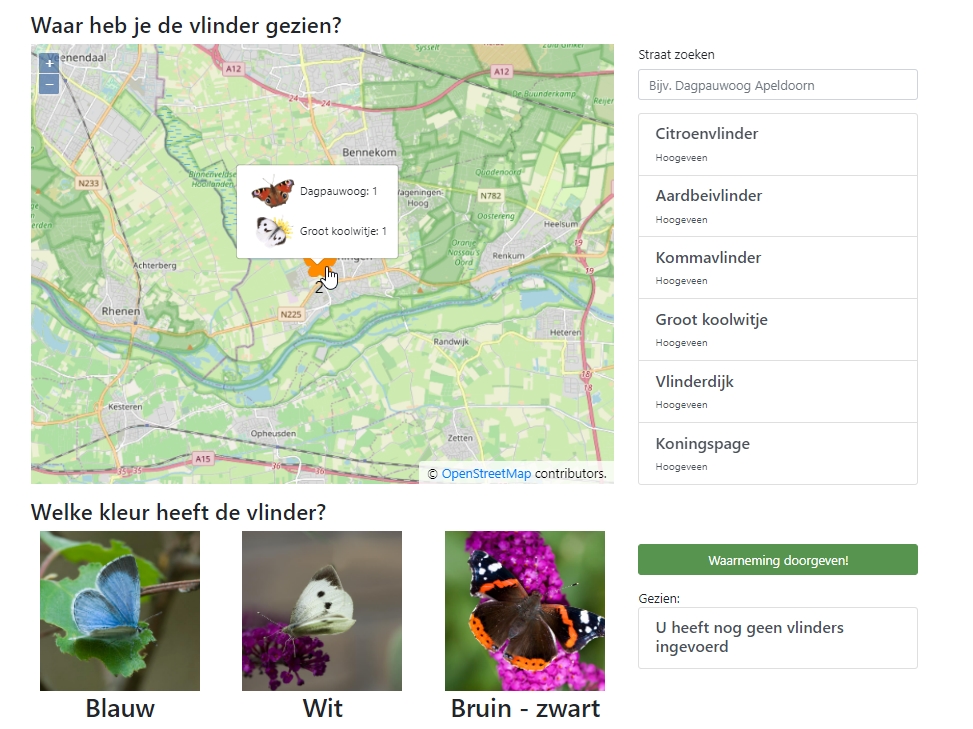Click the Straat zoeken search field

778,85
